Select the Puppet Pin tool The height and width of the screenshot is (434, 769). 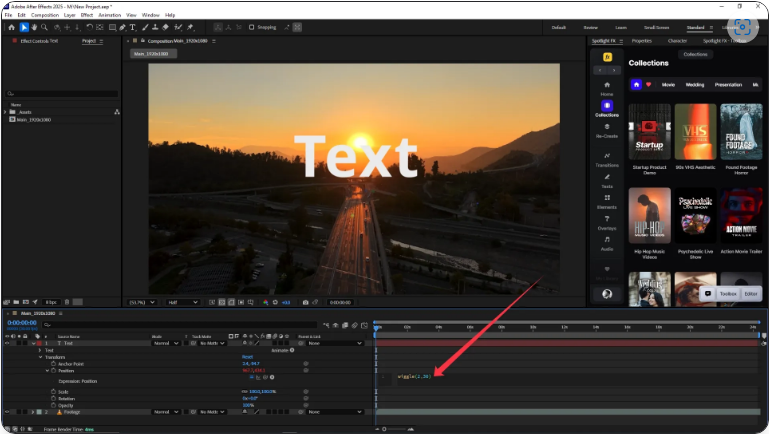tap(190, 27)
